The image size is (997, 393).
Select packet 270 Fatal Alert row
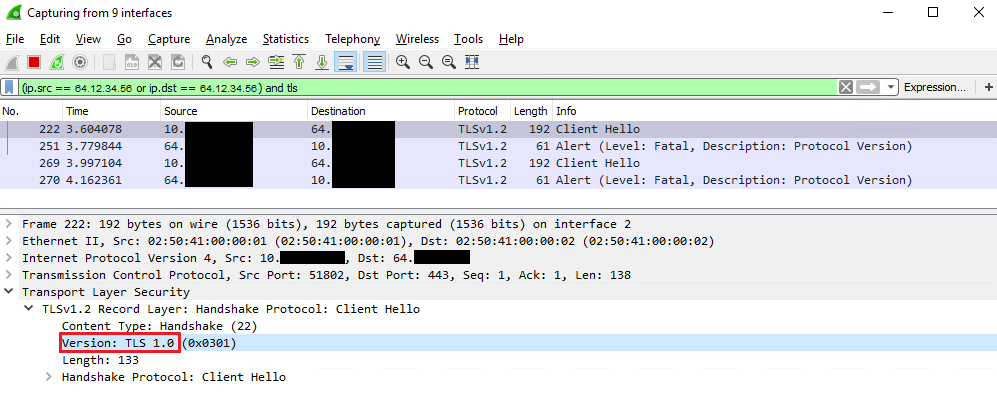click(498, 181)
